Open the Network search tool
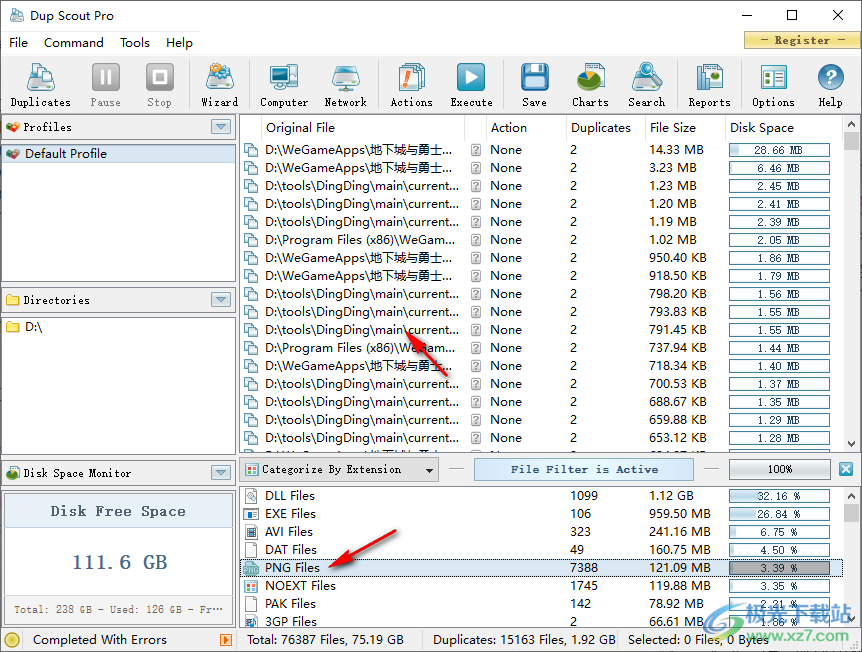The width and height of the screenshot is (862, 652). tap(345, 85)
